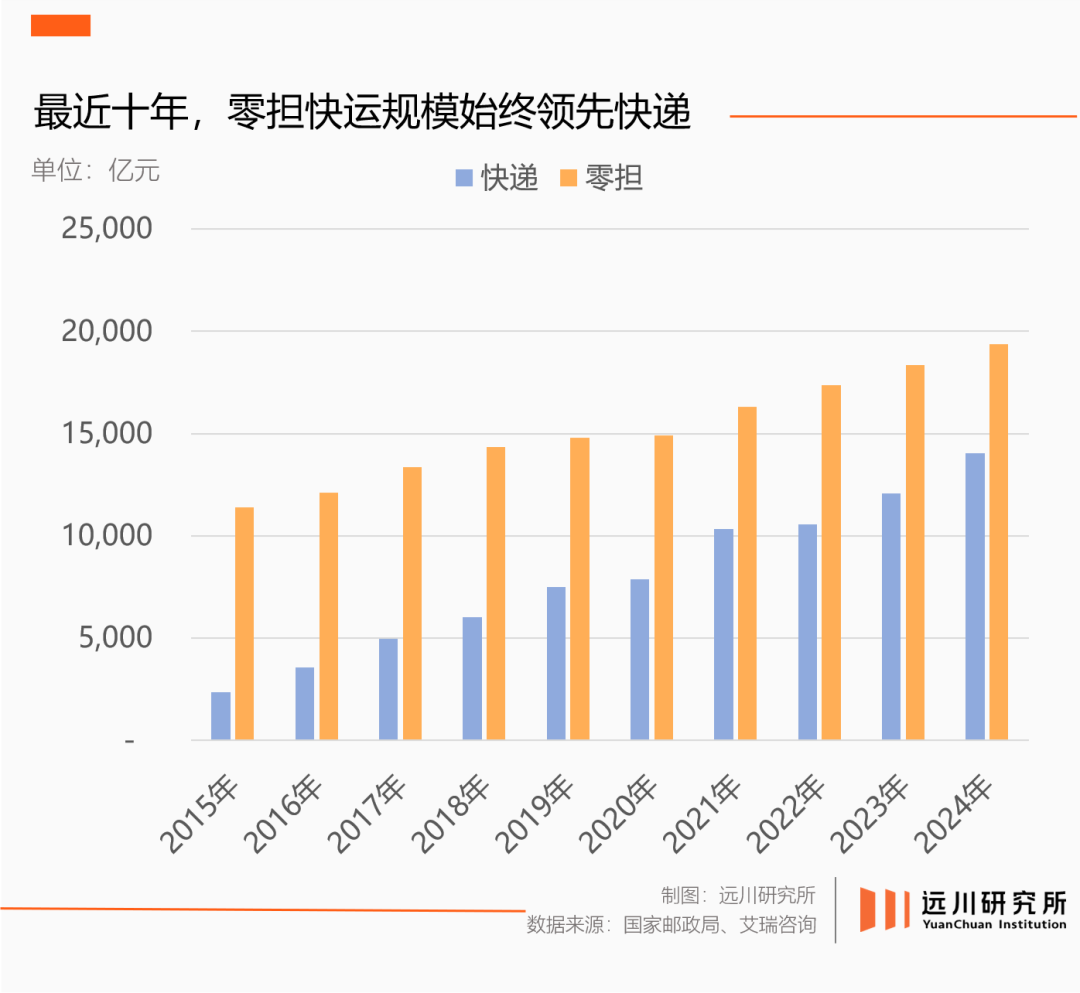Click the blue 快递 bar for 2024年
Image resolution: width=1080 pixels, height=993 pixels.
tap(975, 597)
